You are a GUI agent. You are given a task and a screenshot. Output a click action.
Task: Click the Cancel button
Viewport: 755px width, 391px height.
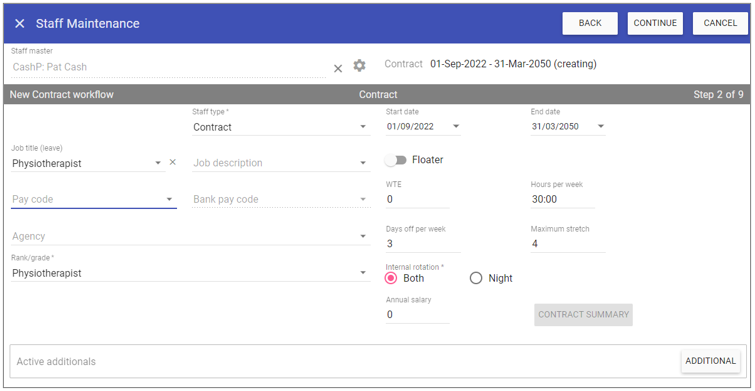pyautogui.click(x=720, y=24)
